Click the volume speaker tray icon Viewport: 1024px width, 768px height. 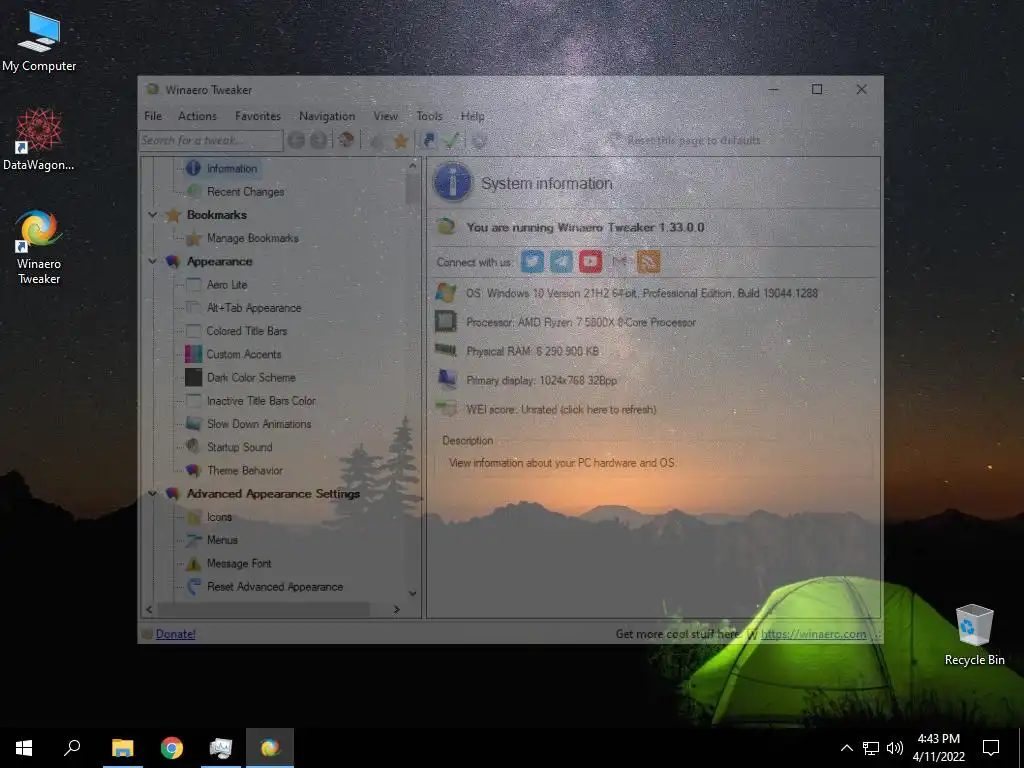[895, 748]
